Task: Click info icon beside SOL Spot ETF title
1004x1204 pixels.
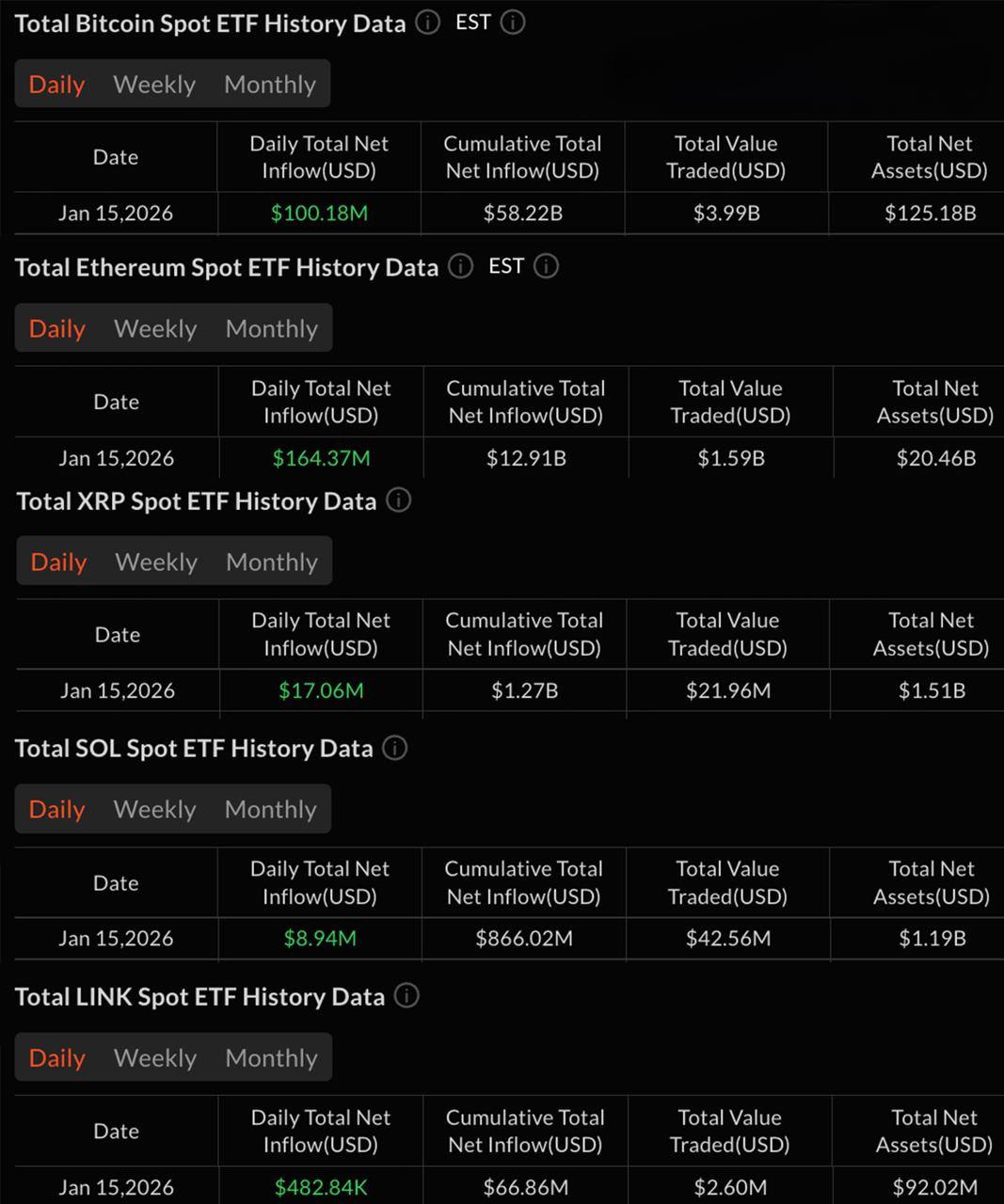Action: coord(395,749)
